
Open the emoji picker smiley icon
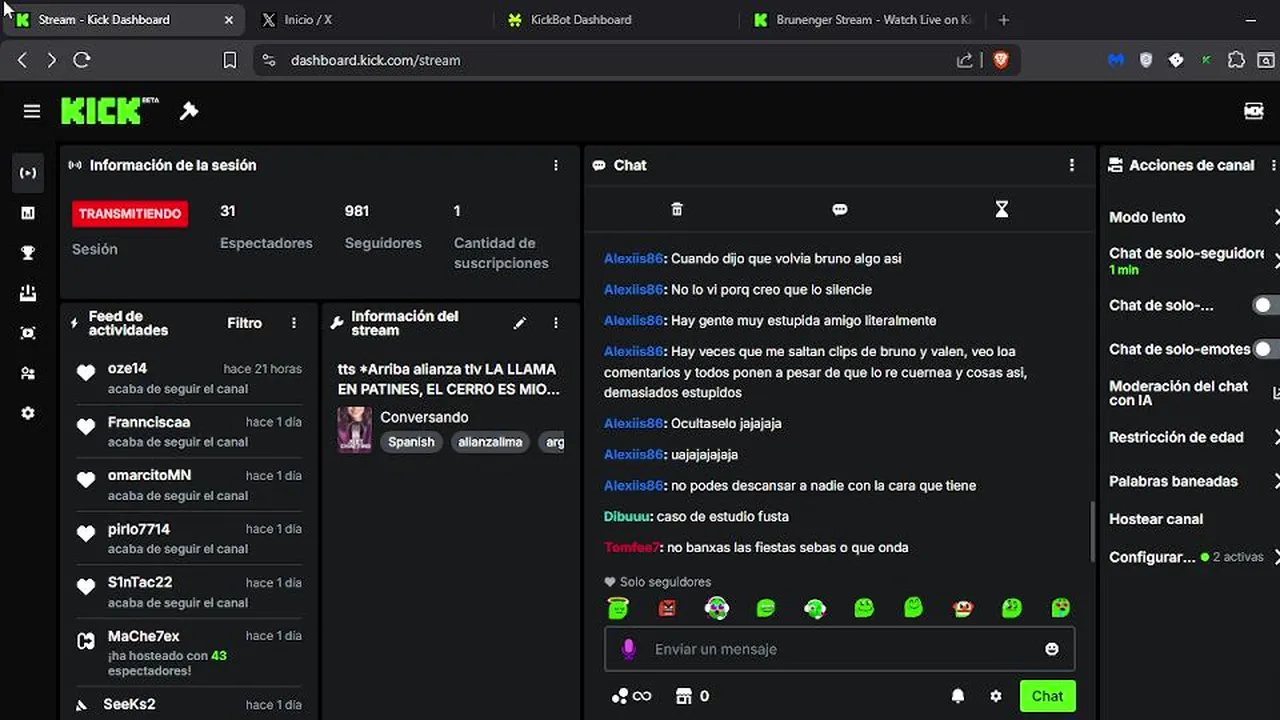[1052, 649]
